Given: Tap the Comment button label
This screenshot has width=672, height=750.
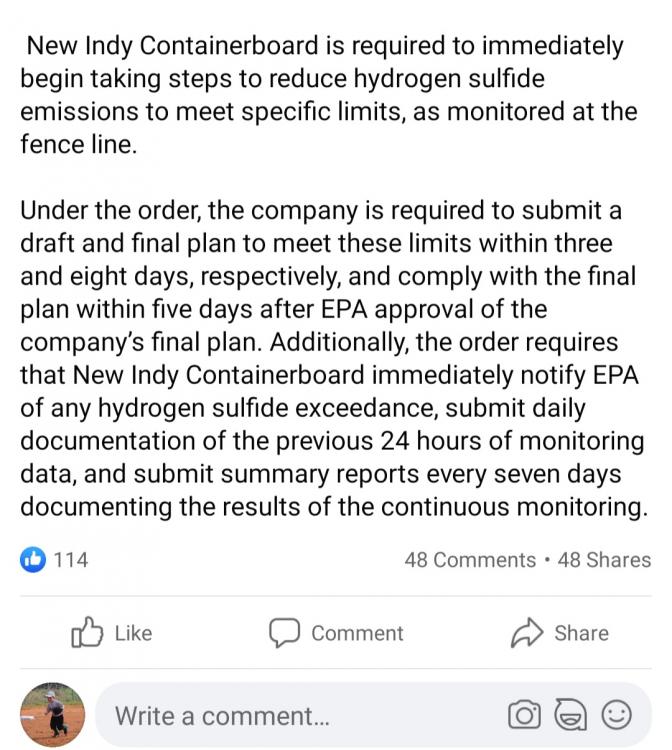Looking at the screenshot, I should point(357,633).
